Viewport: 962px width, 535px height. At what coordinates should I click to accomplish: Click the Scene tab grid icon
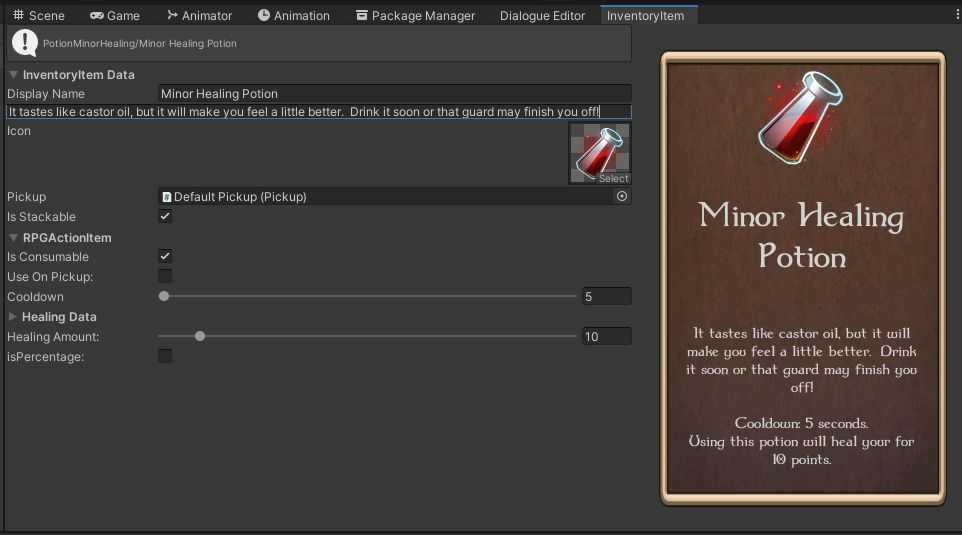click(18, 16)
